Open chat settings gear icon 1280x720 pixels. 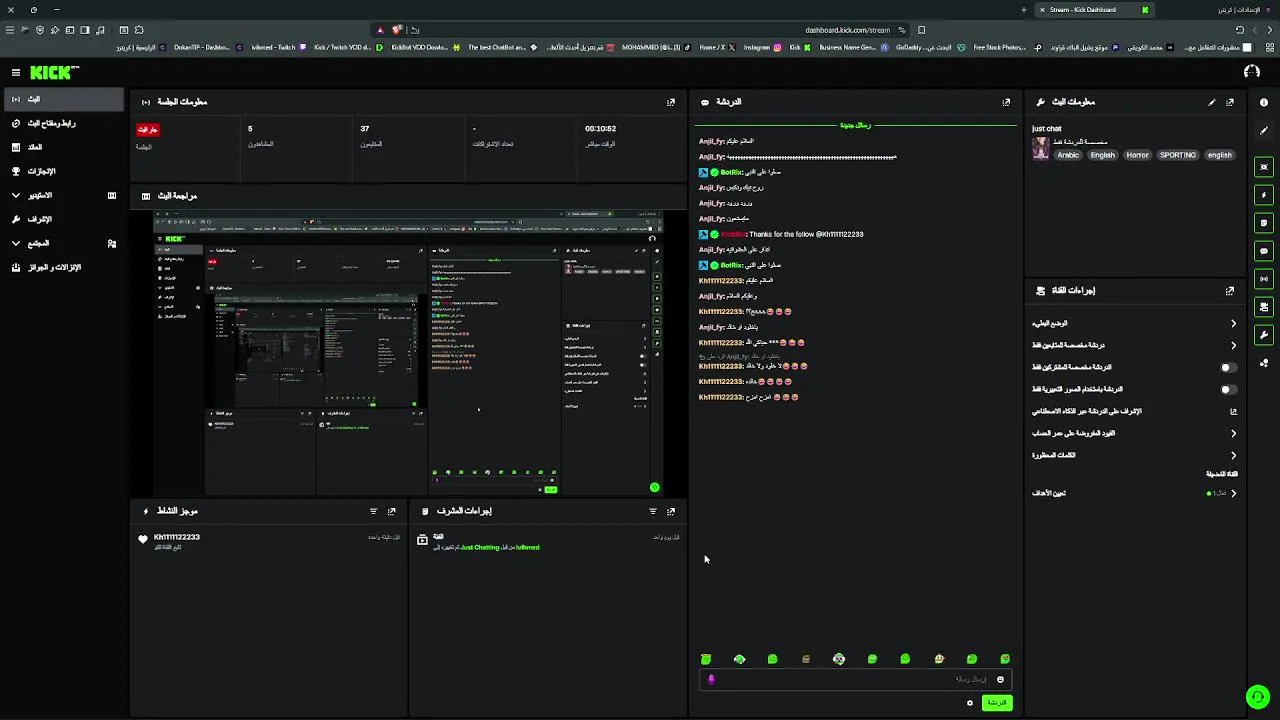pyautogui.click(x=969, y=703)
